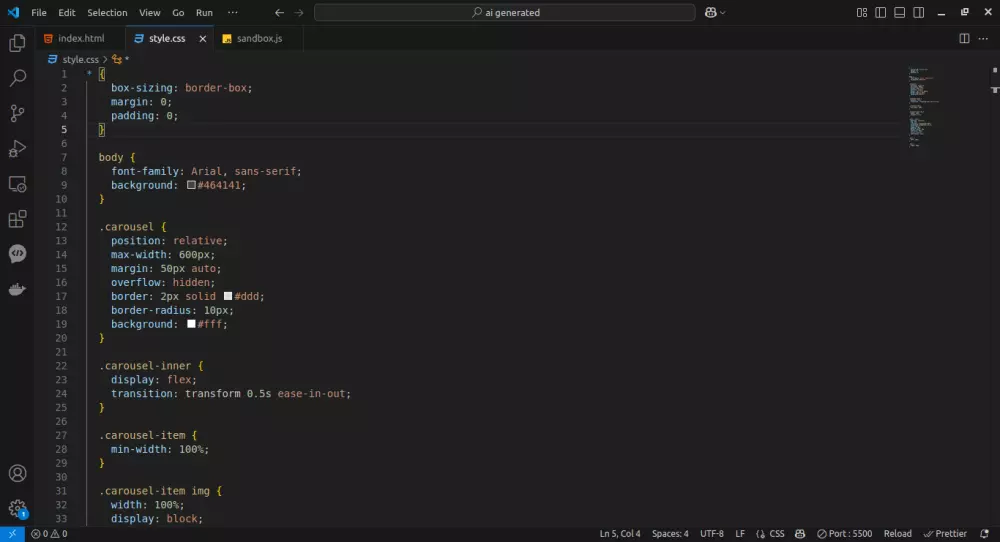Open the Run and Debug view
The image size is (1000, 542).
coord(17,149)
